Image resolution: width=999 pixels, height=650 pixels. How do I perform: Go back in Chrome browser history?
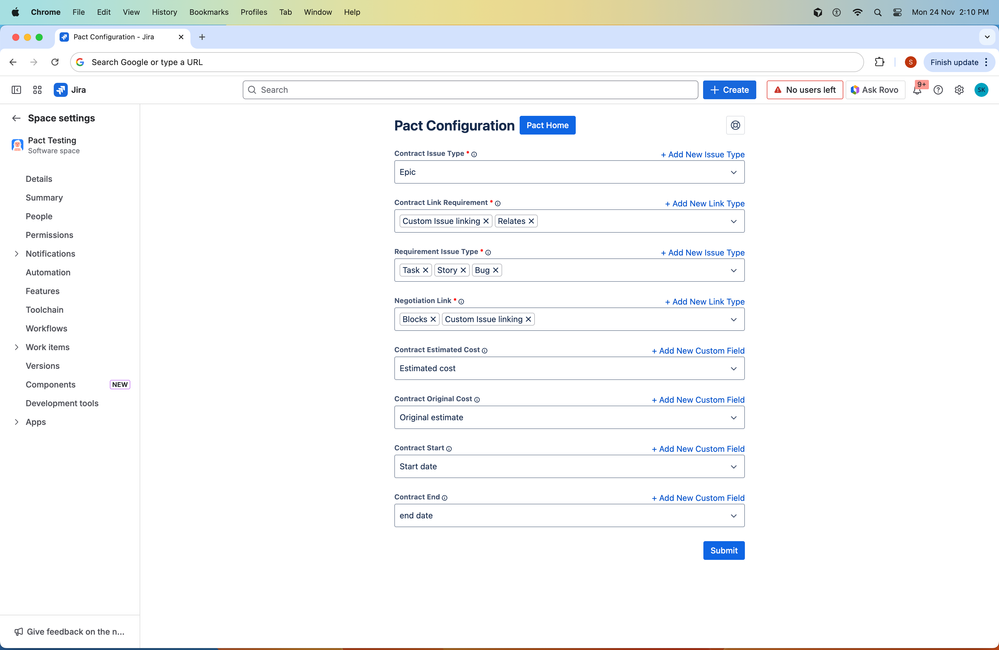[x=13, y=62]
